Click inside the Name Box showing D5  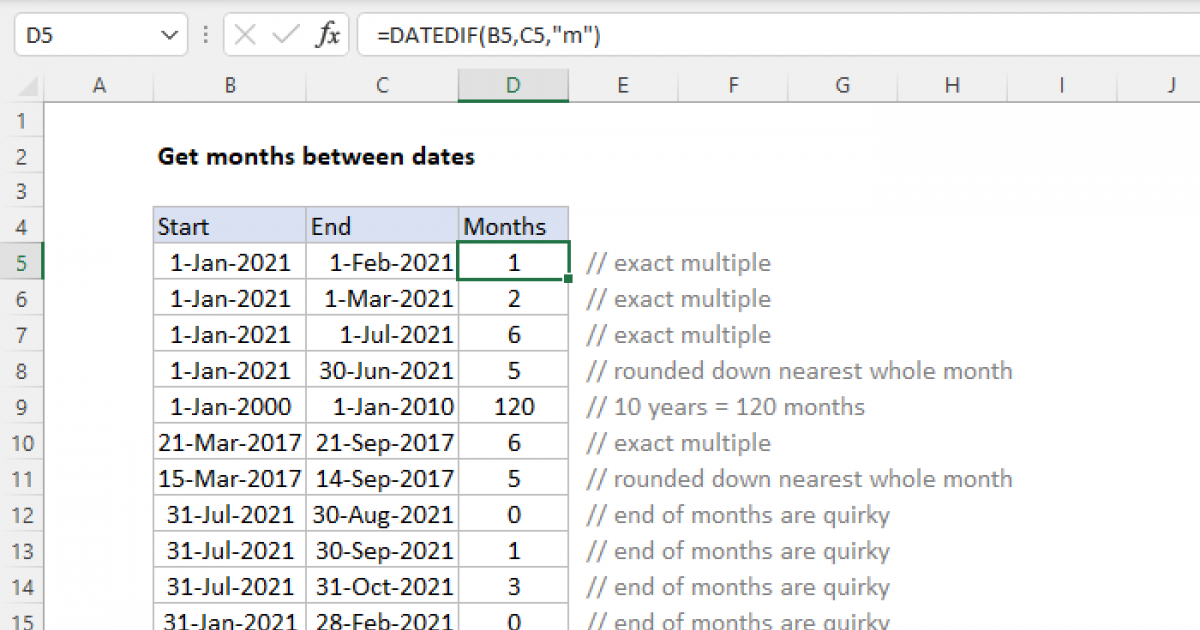point(85,37)
